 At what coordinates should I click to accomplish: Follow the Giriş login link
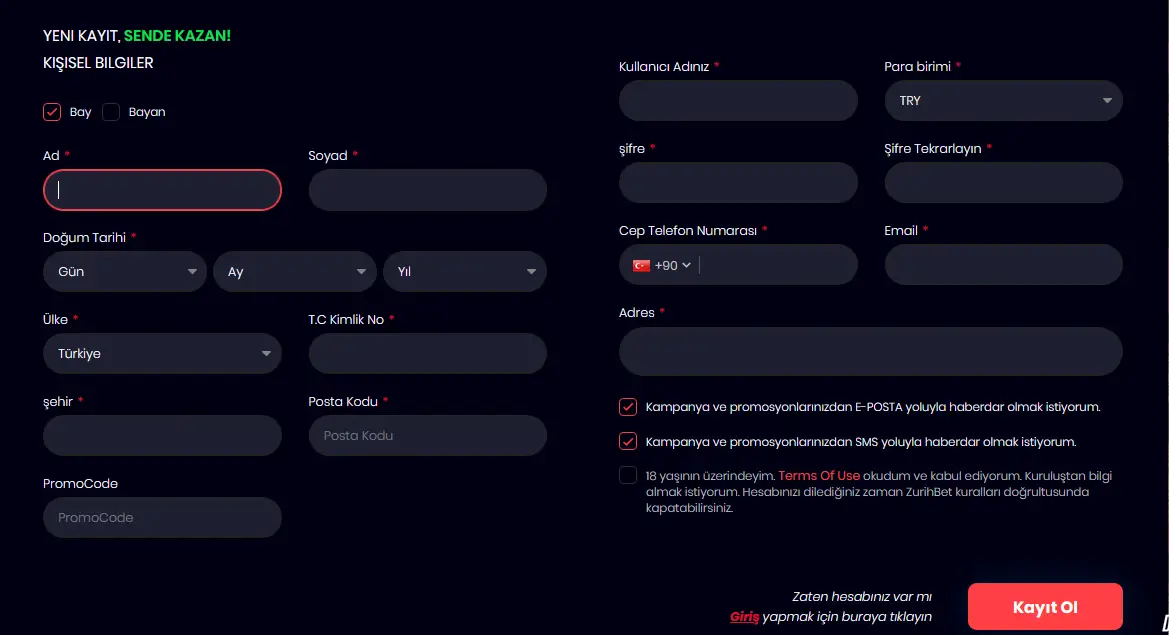point(744,617)
